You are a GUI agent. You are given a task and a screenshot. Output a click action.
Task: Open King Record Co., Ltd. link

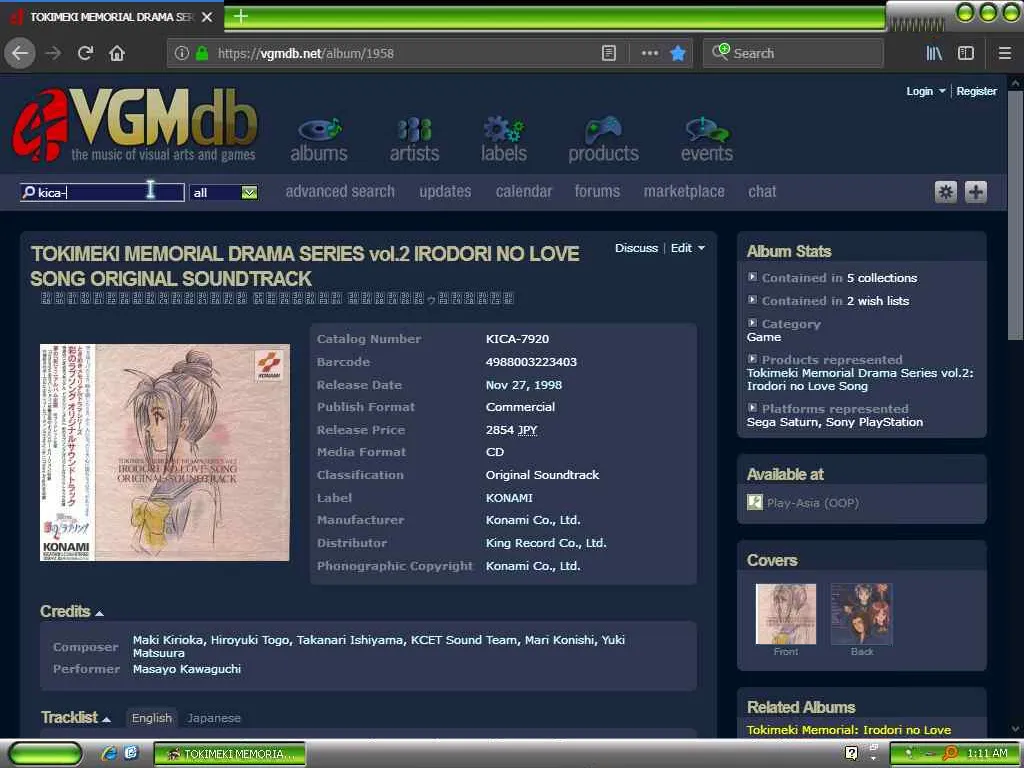(546, 543)
